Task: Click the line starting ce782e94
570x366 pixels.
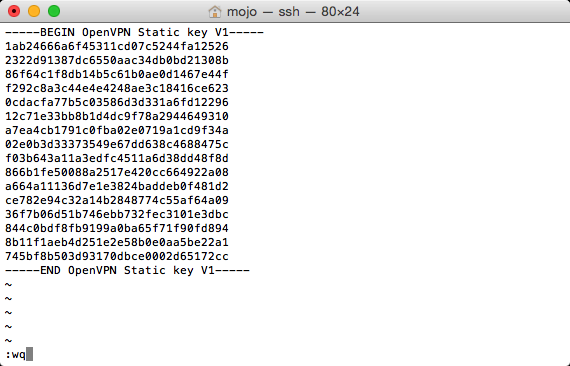Action: (117, 200)
